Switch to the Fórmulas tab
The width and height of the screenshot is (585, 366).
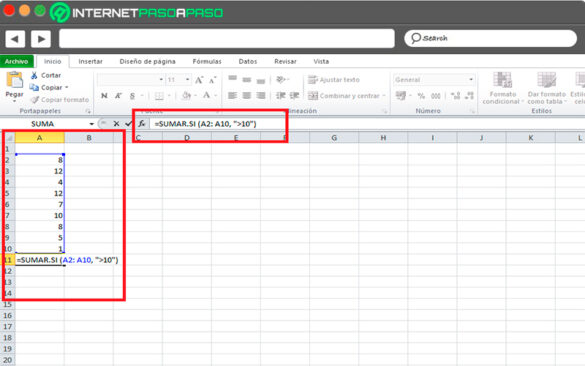coord(207,62)
